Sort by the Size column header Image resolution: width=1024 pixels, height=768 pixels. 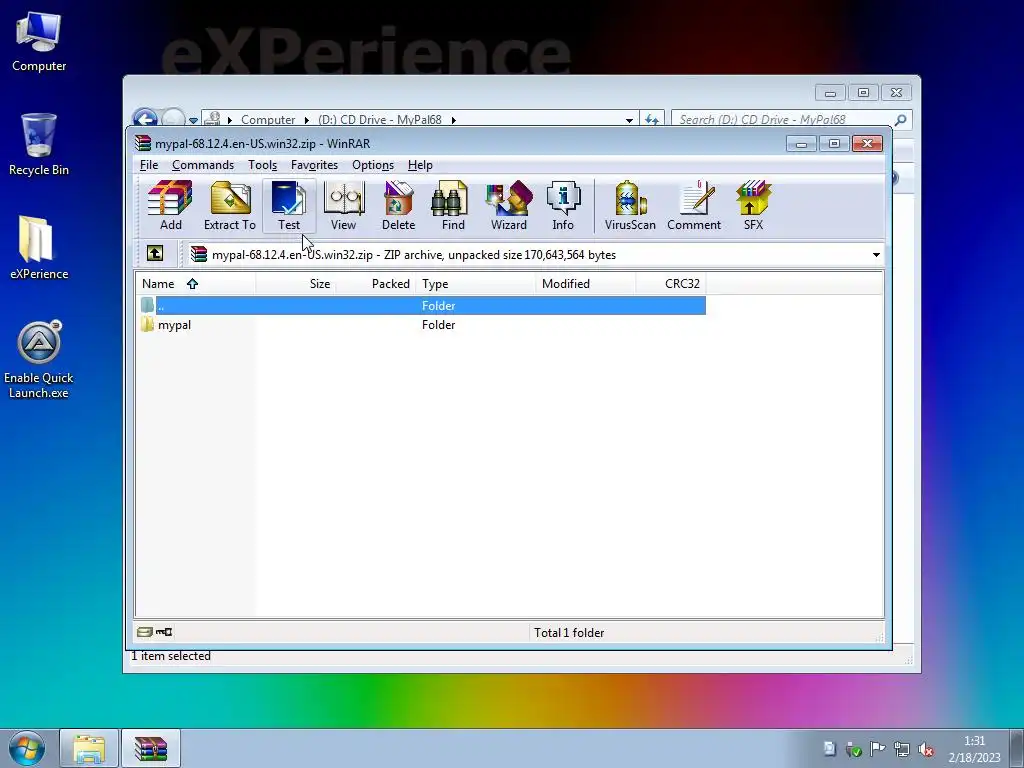click(296, 283)
